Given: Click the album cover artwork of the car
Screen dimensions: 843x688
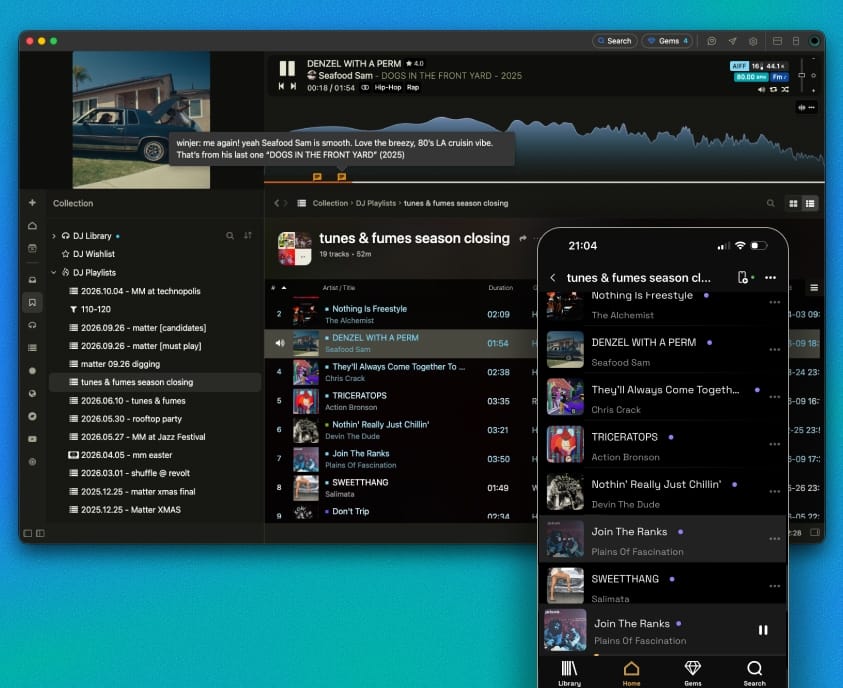Looking at the screenshot, I should [x=141, y=120].
